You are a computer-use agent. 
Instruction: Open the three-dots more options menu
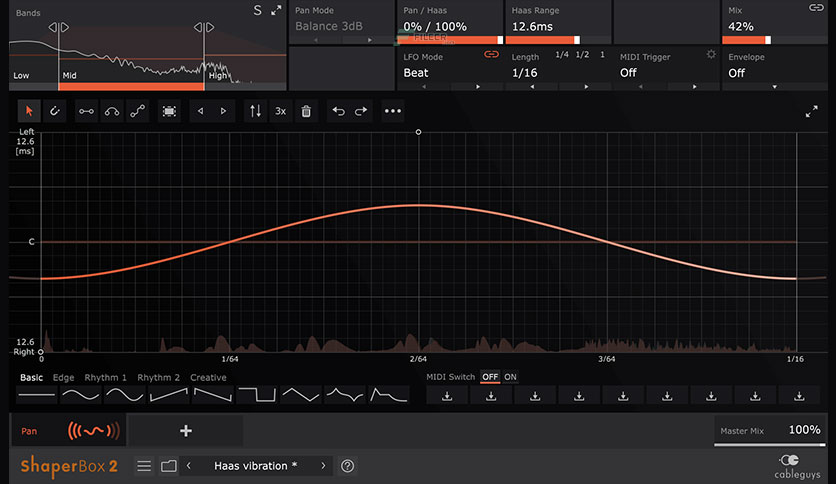coord(392,111)
